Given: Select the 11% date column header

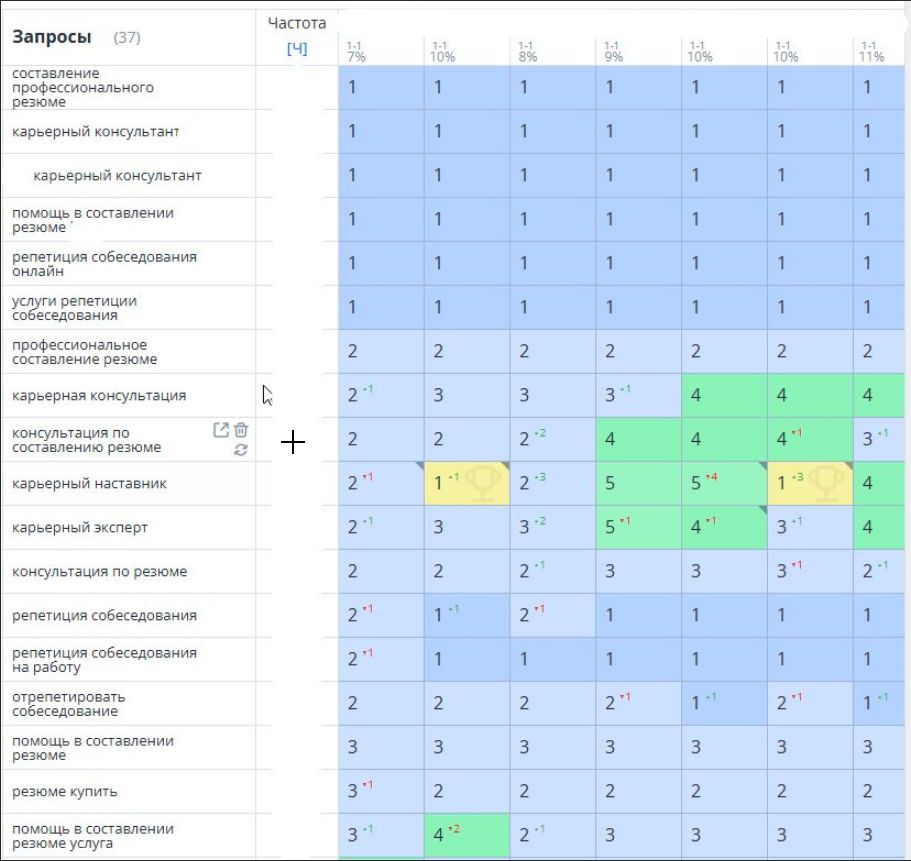Looking at the screenshot, I should tap(872, 51).
